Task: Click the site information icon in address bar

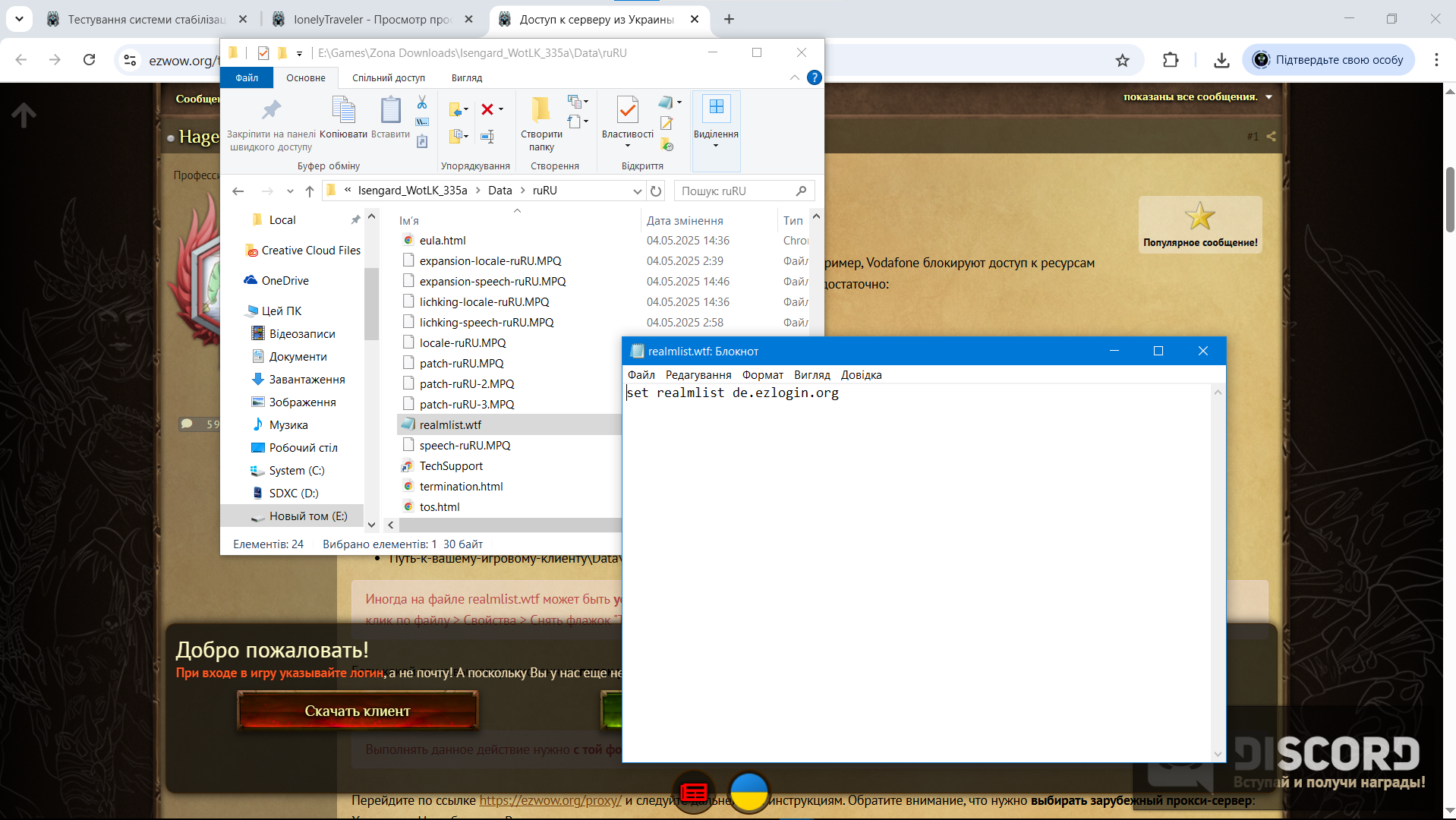Action: pos(130,60)
